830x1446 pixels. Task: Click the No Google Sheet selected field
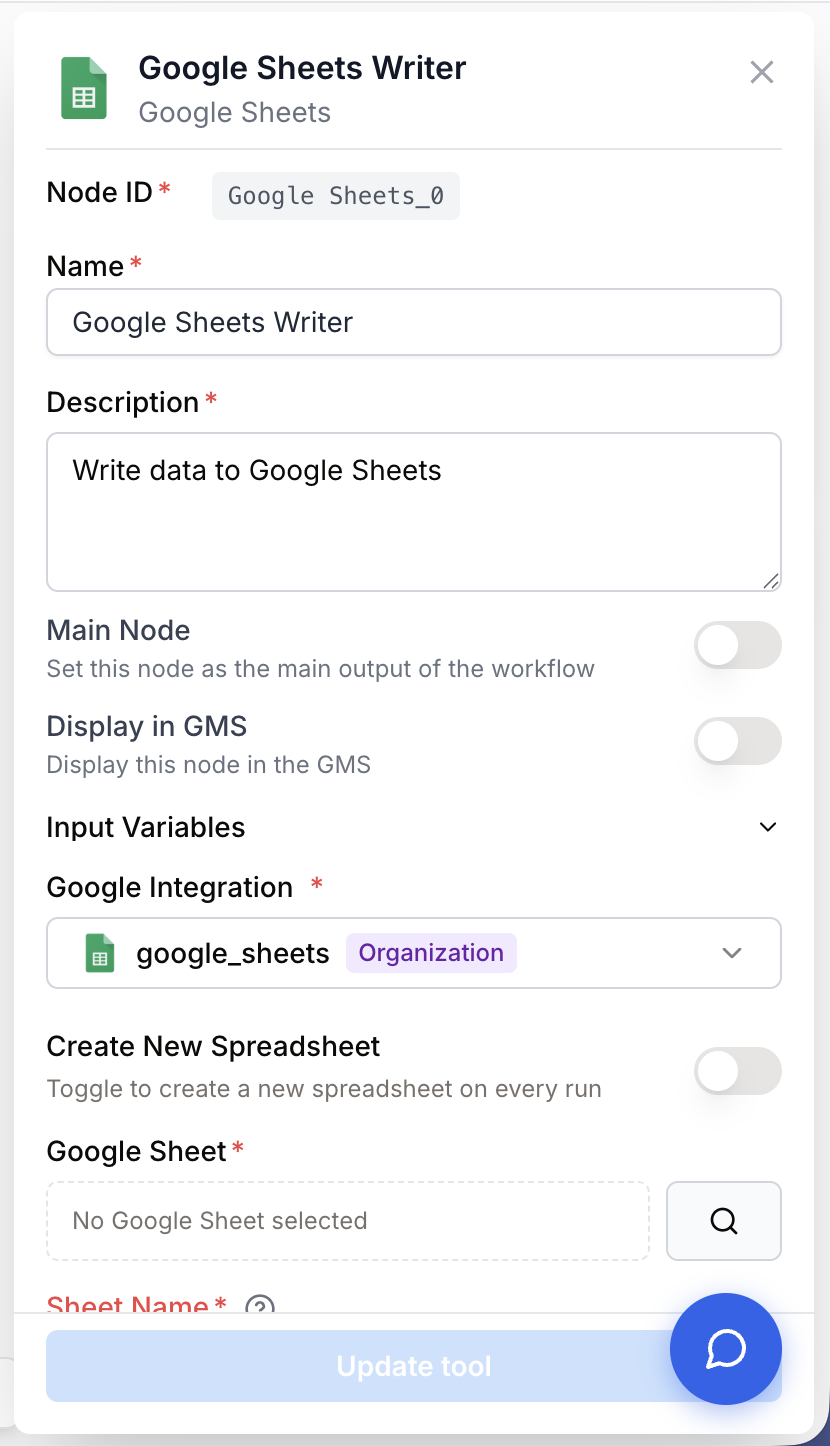(348, 1221)
